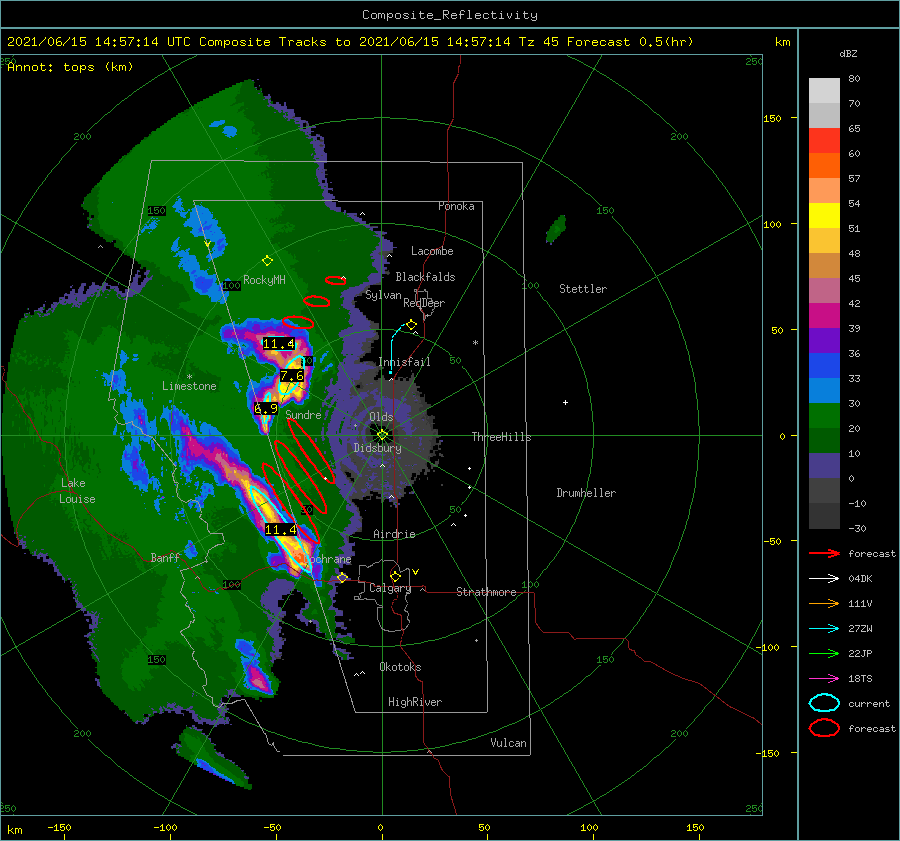900x841 pixels.
Task: Click the Drumheller city label
Action: [586, 493]
